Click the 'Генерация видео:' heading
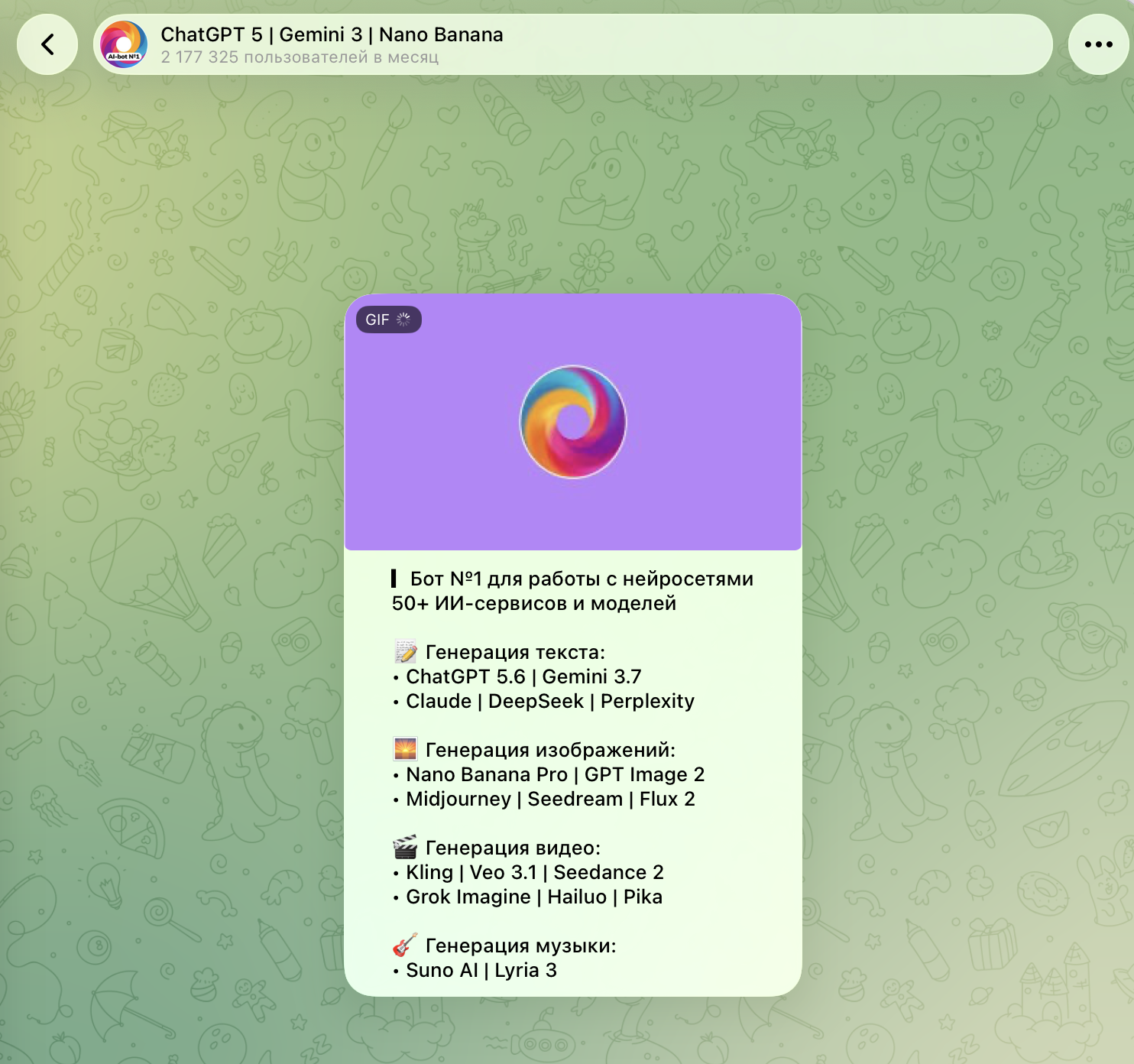1134x1064 pixels. pyautogui.click(x=513, y=848)
